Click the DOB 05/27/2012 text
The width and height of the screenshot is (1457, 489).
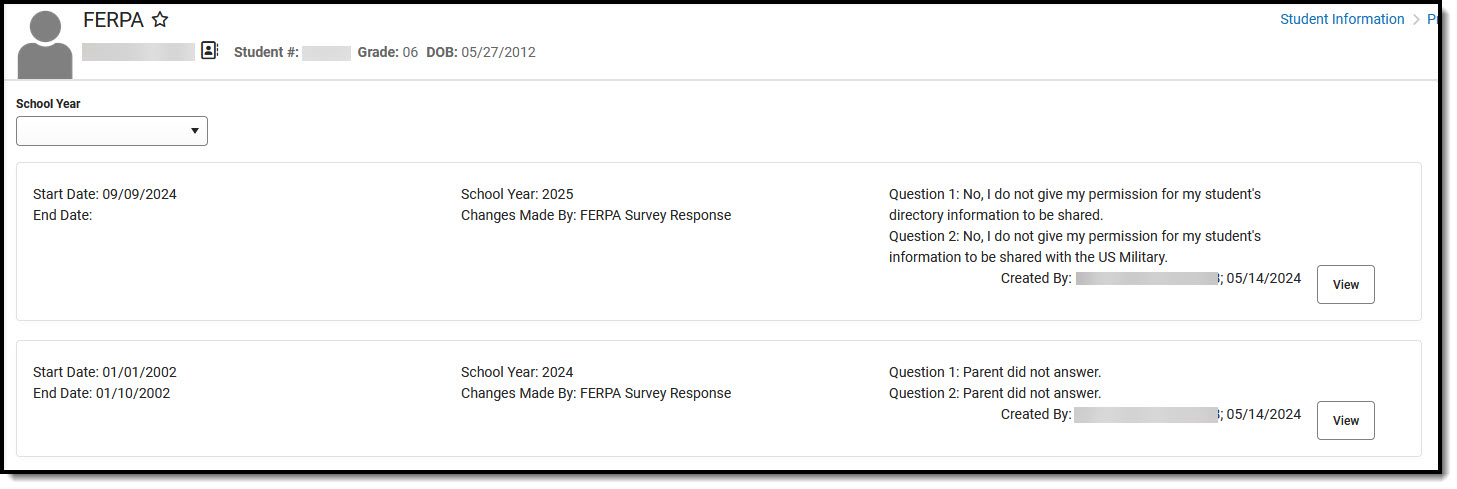[x=480, y=52]
